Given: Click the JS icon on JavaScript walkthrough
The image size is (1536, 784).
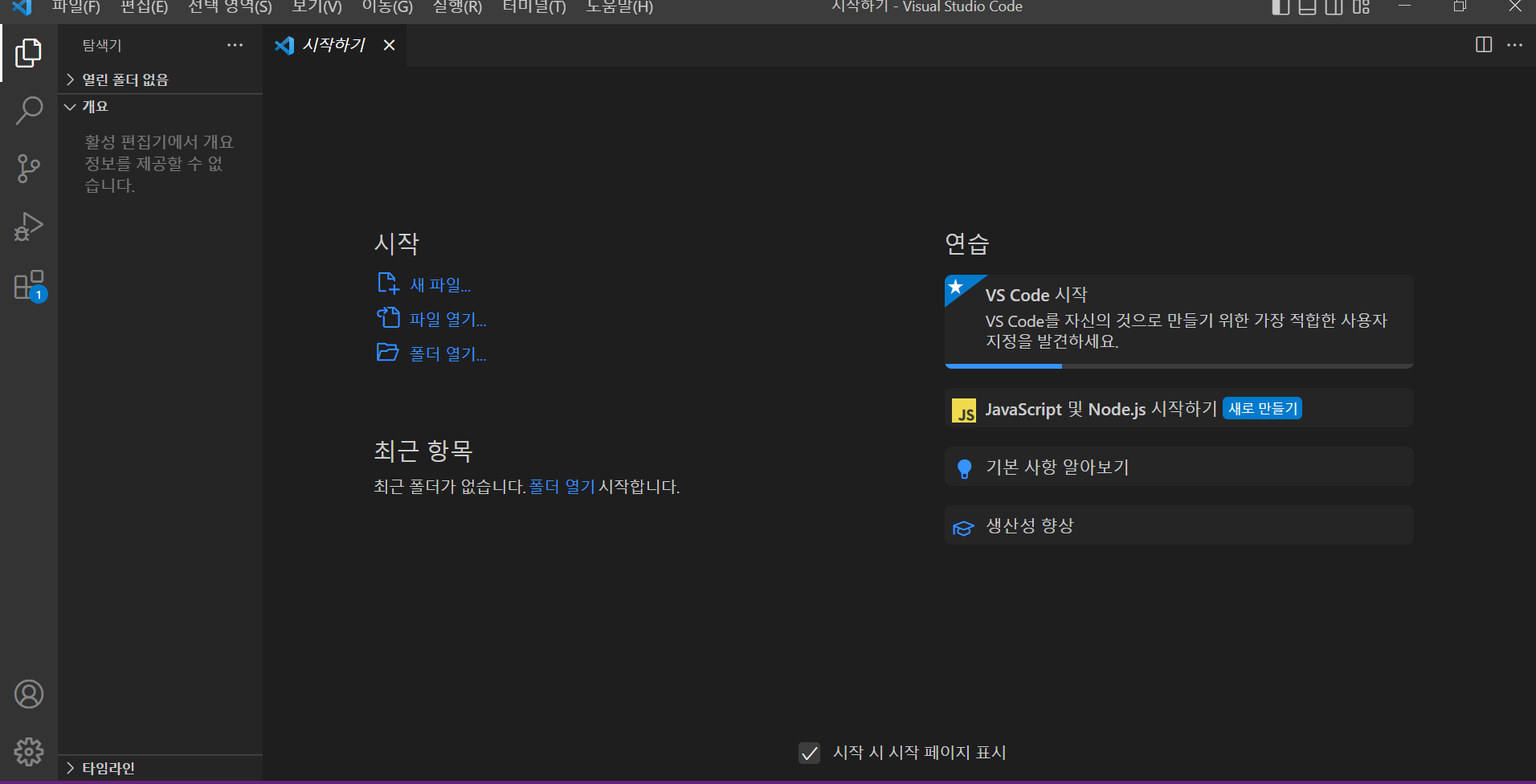Looking at the screenshot, I should (964, 410).
